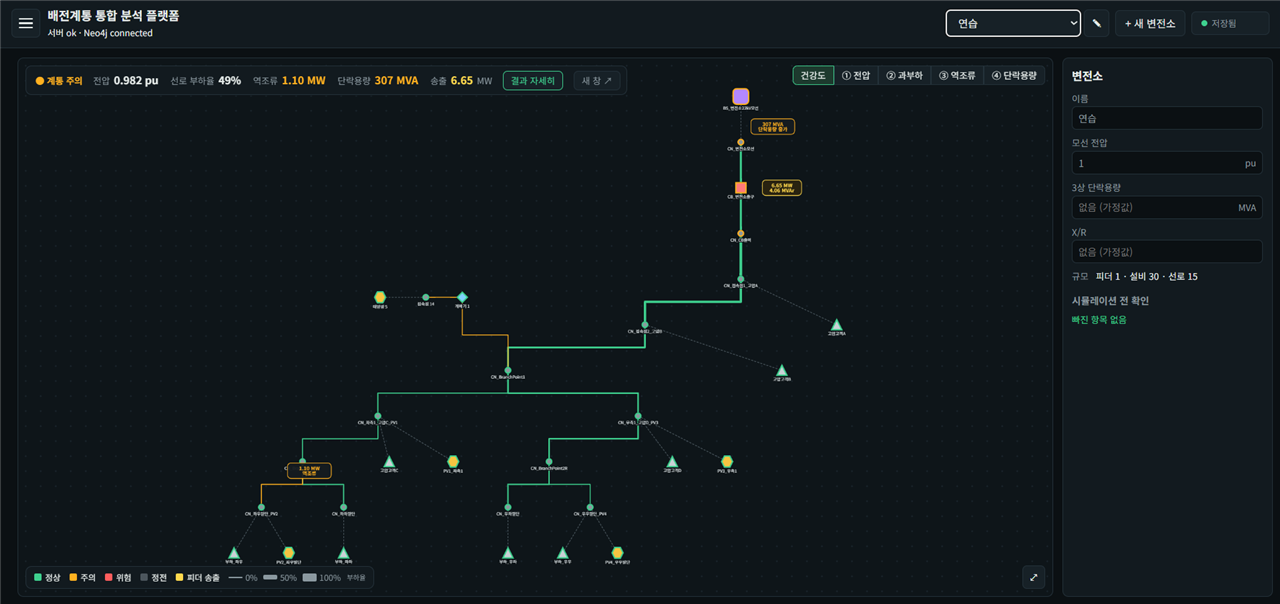Viewport: 1280px width, 604px height.
Task: Click the X/R input field
Action: click(1167, 252)
